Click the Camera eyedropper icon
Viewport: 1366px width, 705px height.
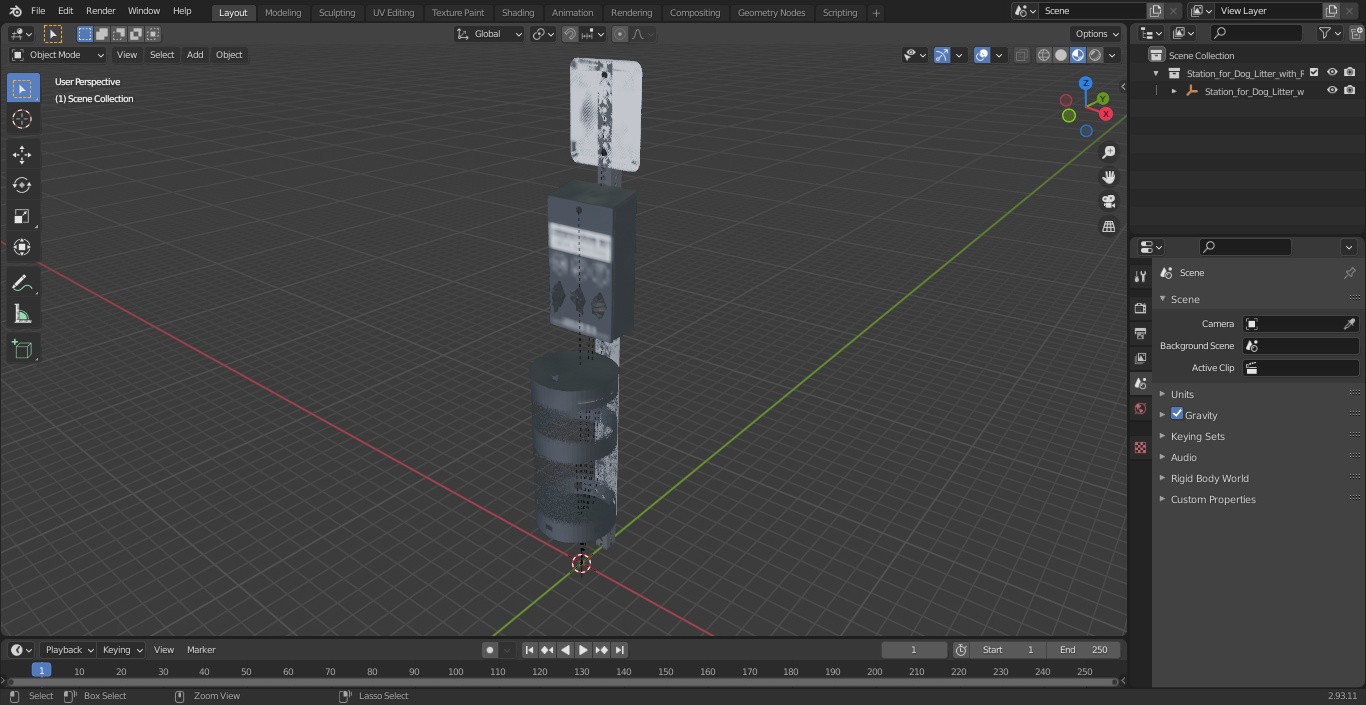[x=1349, y=324]
